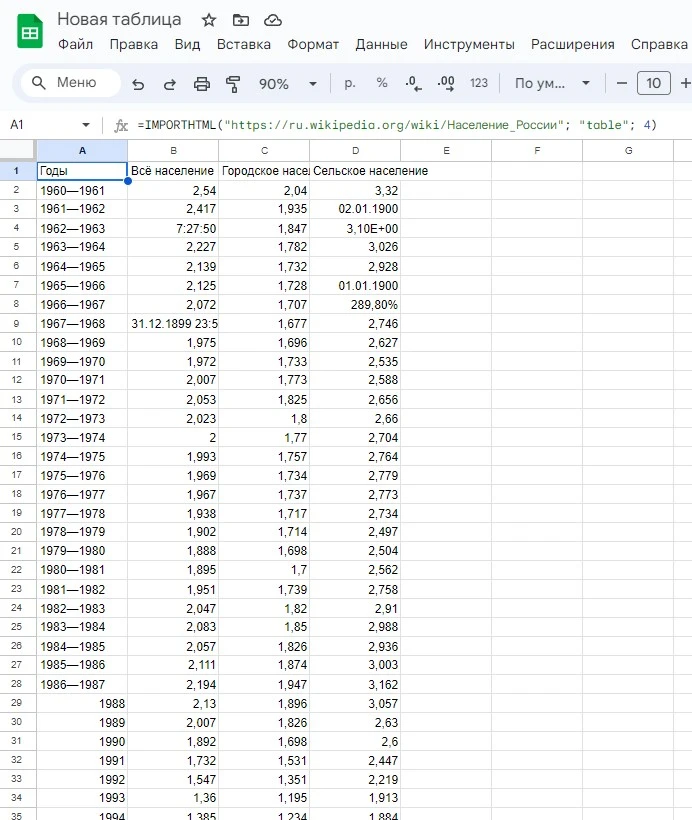692x820 pixels.
Task: Open the Вставка menu
Action: 243,44
